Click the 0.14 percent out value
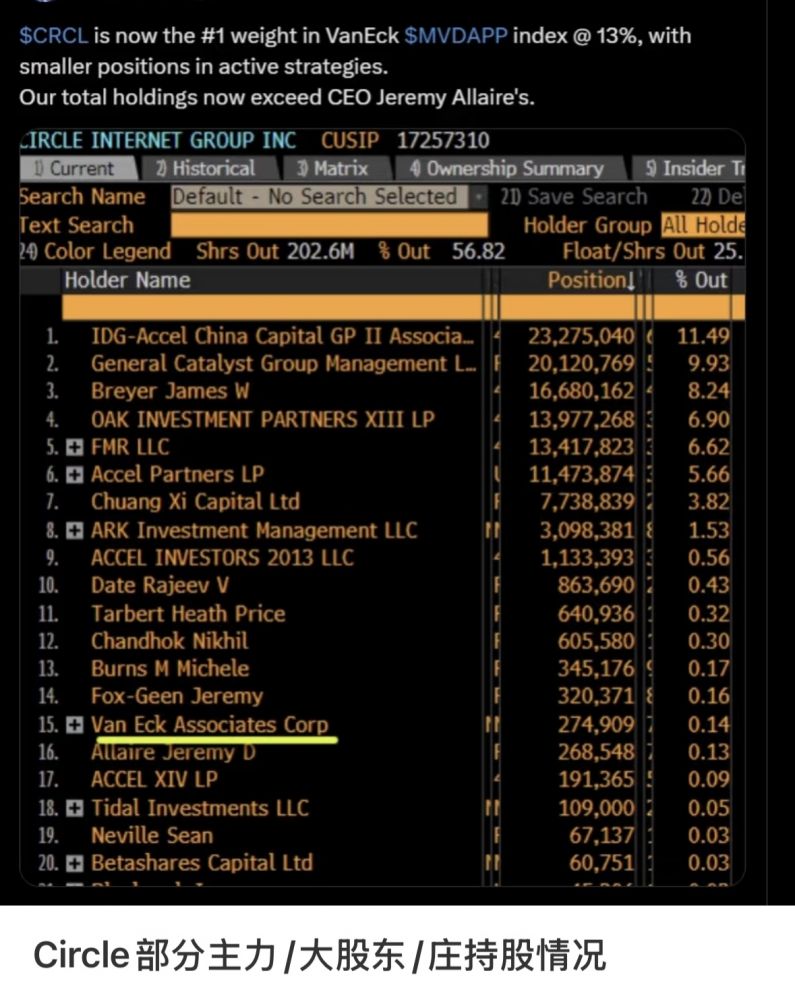795x1000 pixels. [708, 724]
